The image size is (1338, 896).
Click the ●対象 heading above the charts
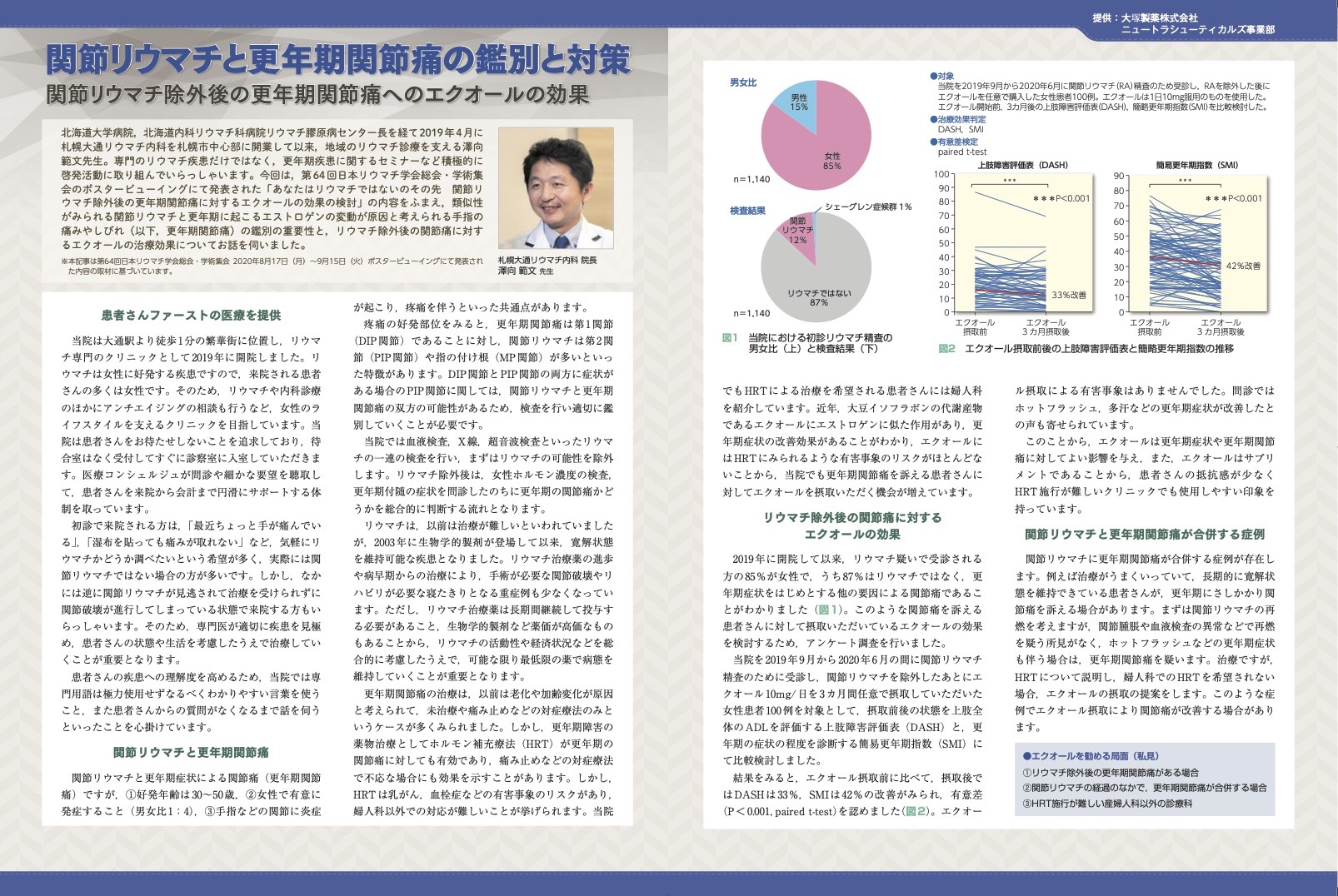pyautogui.click(x=941, y=76)
